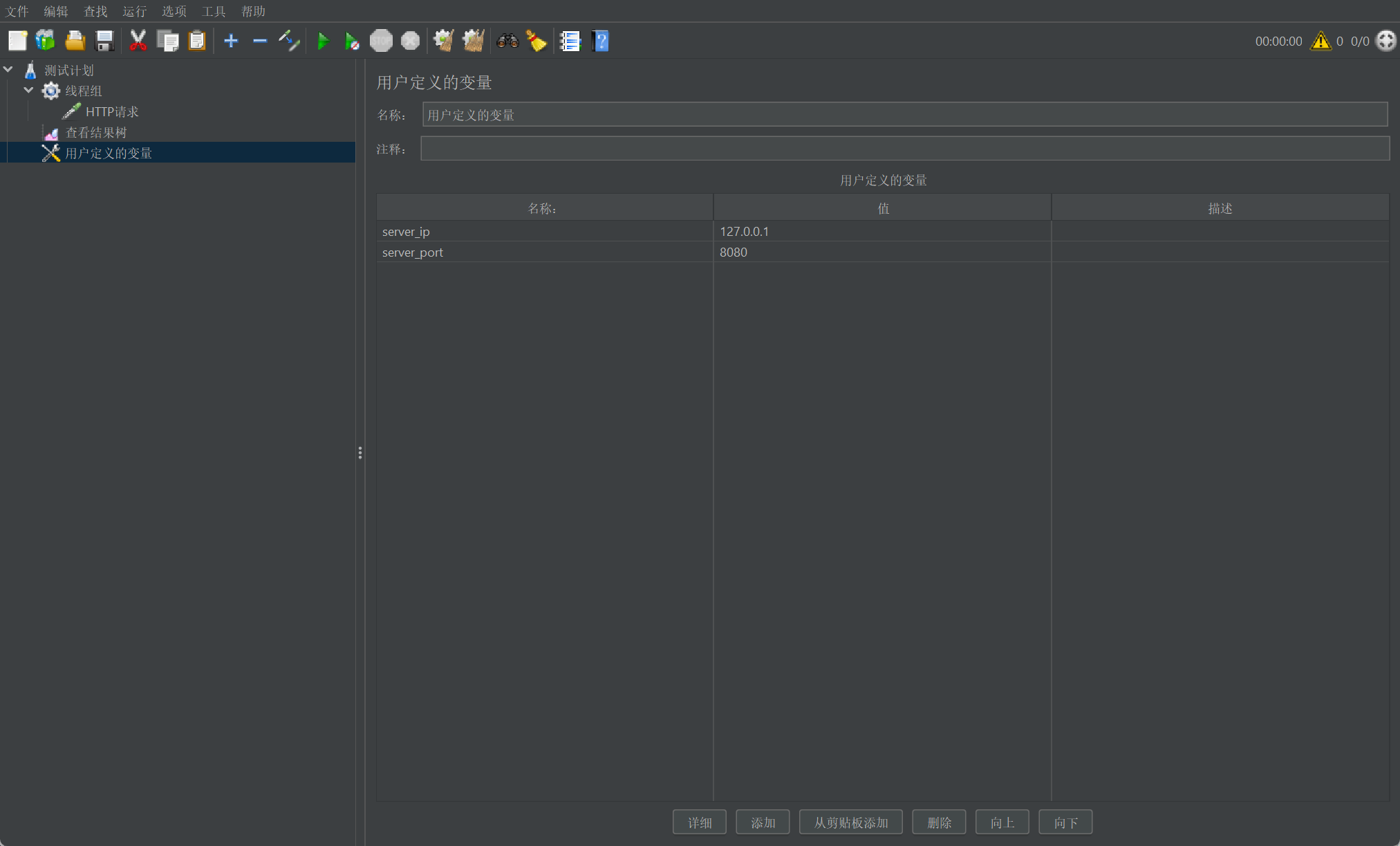Click the 线程组 gear icon
The image size is (1400, 846).
pyautogui.click(x=50, y=91)
